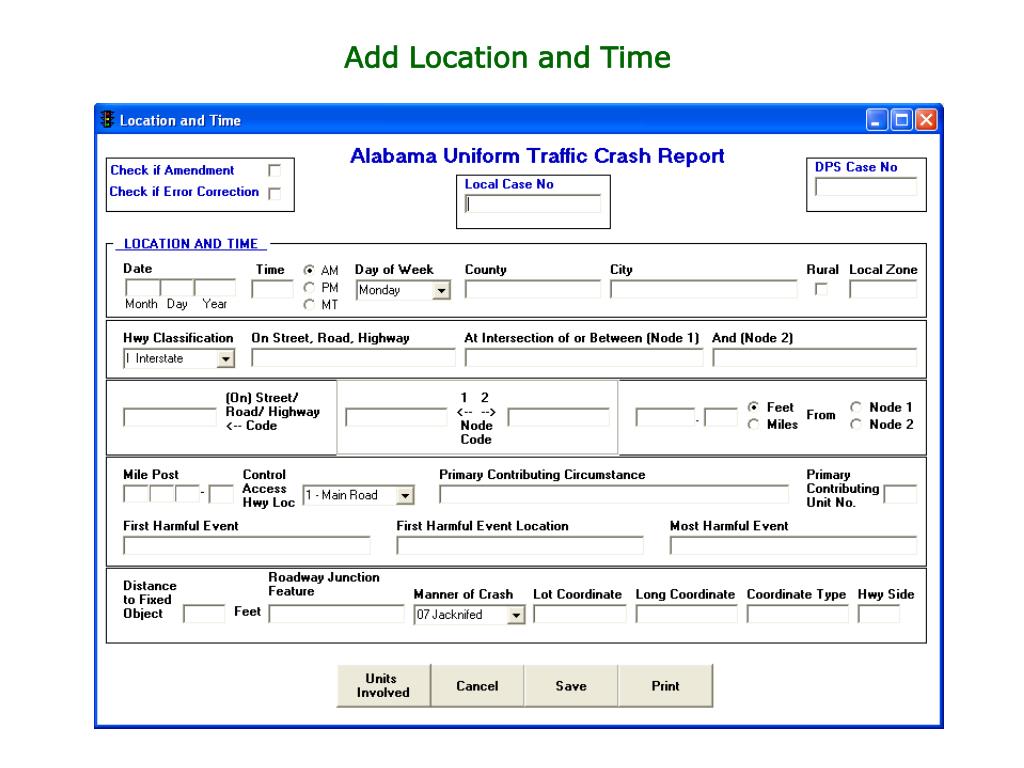Enable the Rural checkbox
The image size is (1024, 768).
(x=821, y=289)
